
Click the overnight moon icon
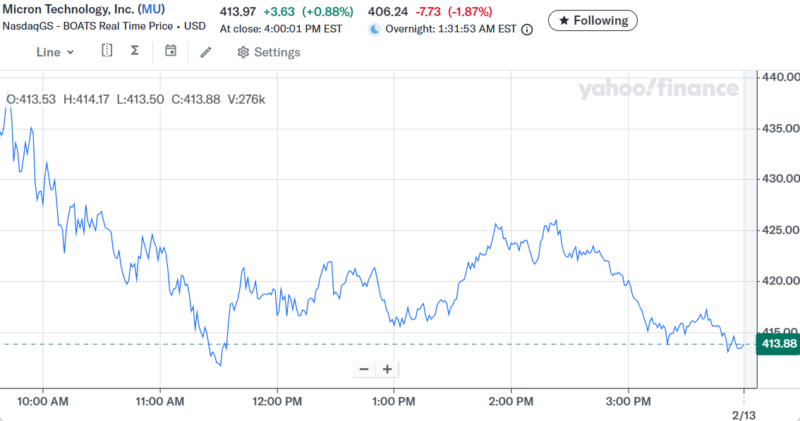pos(375,30)
